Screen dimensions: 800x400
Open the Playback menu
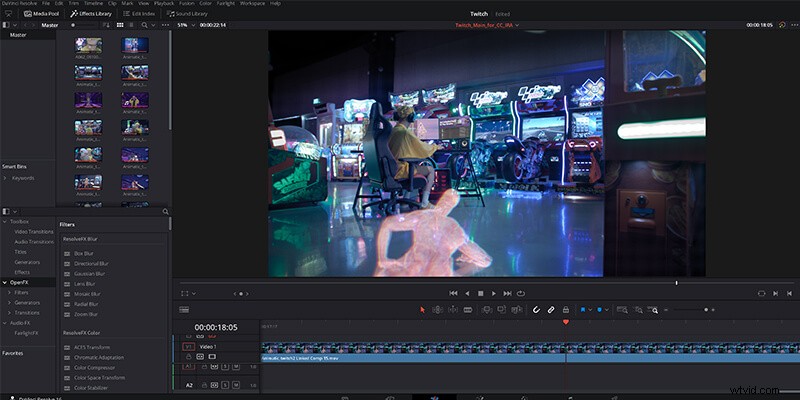coord(164,4)
